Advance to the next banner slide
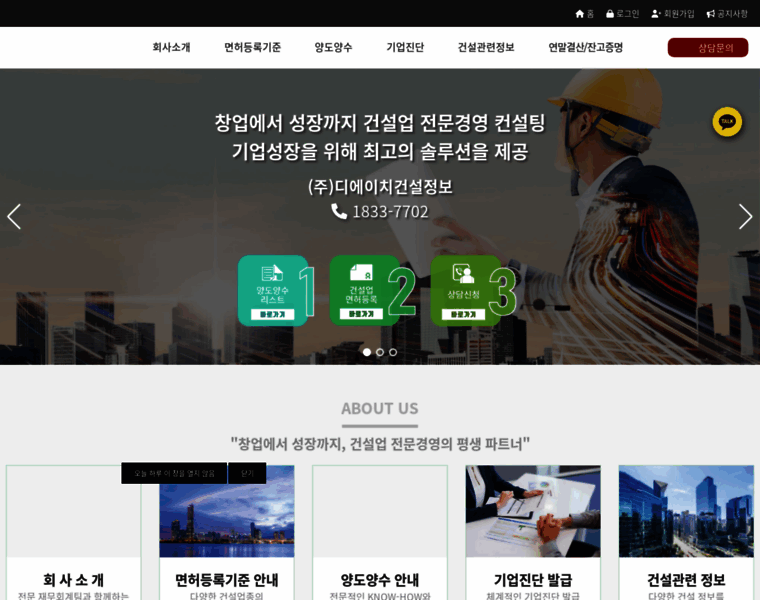760x600 pixels. pyautogui.click(x=745, y=216)
